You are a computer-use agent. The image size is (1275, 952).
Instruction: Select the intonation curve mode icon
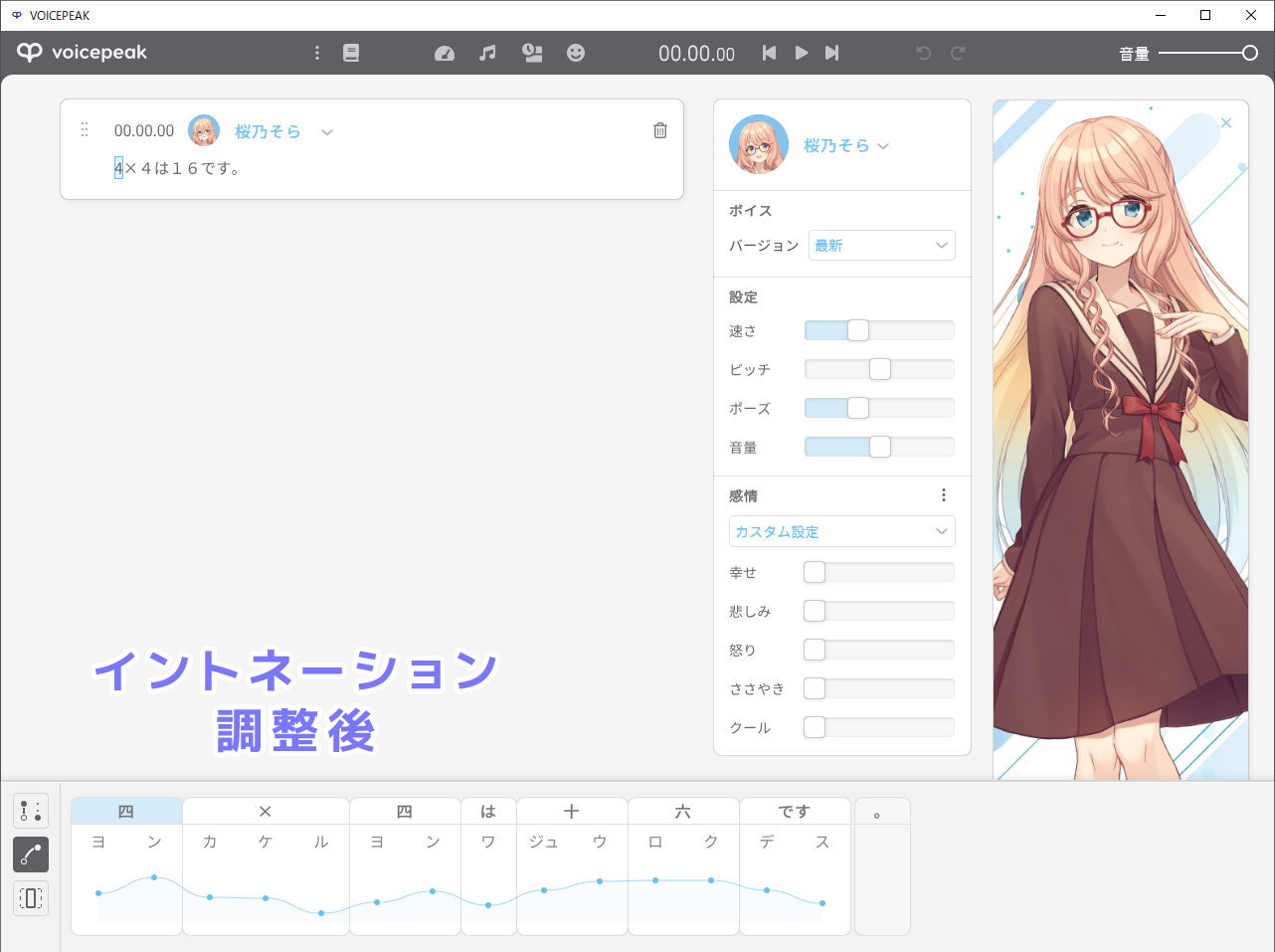pos(31,855)
